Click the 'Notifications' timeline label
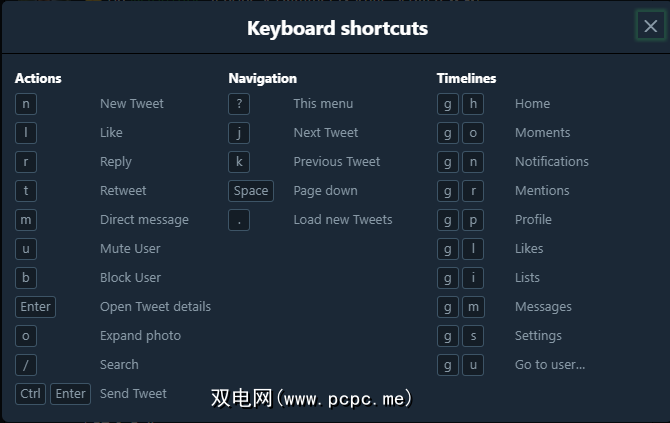 [552, 162]
